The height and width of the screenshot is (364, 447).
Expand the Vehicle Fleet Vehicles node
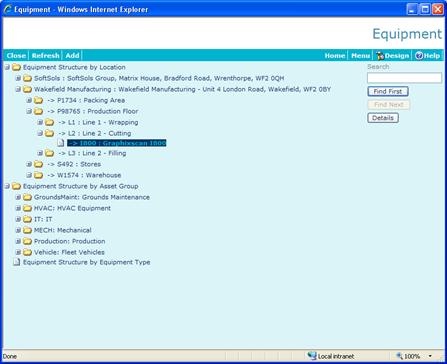point(18,252)
